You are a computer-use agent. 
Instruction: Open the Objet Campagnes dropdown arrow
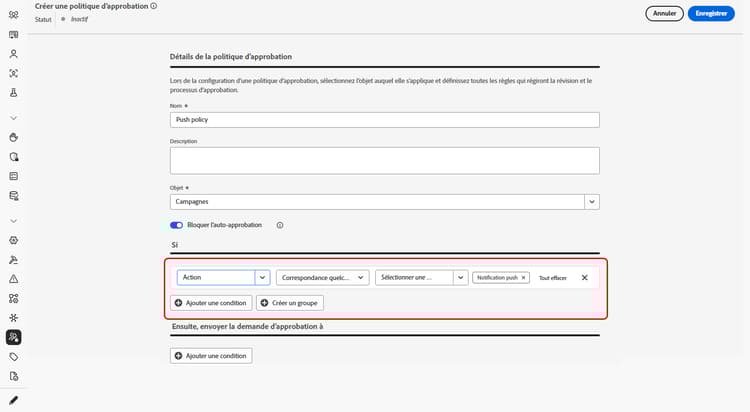coord(592,202)
